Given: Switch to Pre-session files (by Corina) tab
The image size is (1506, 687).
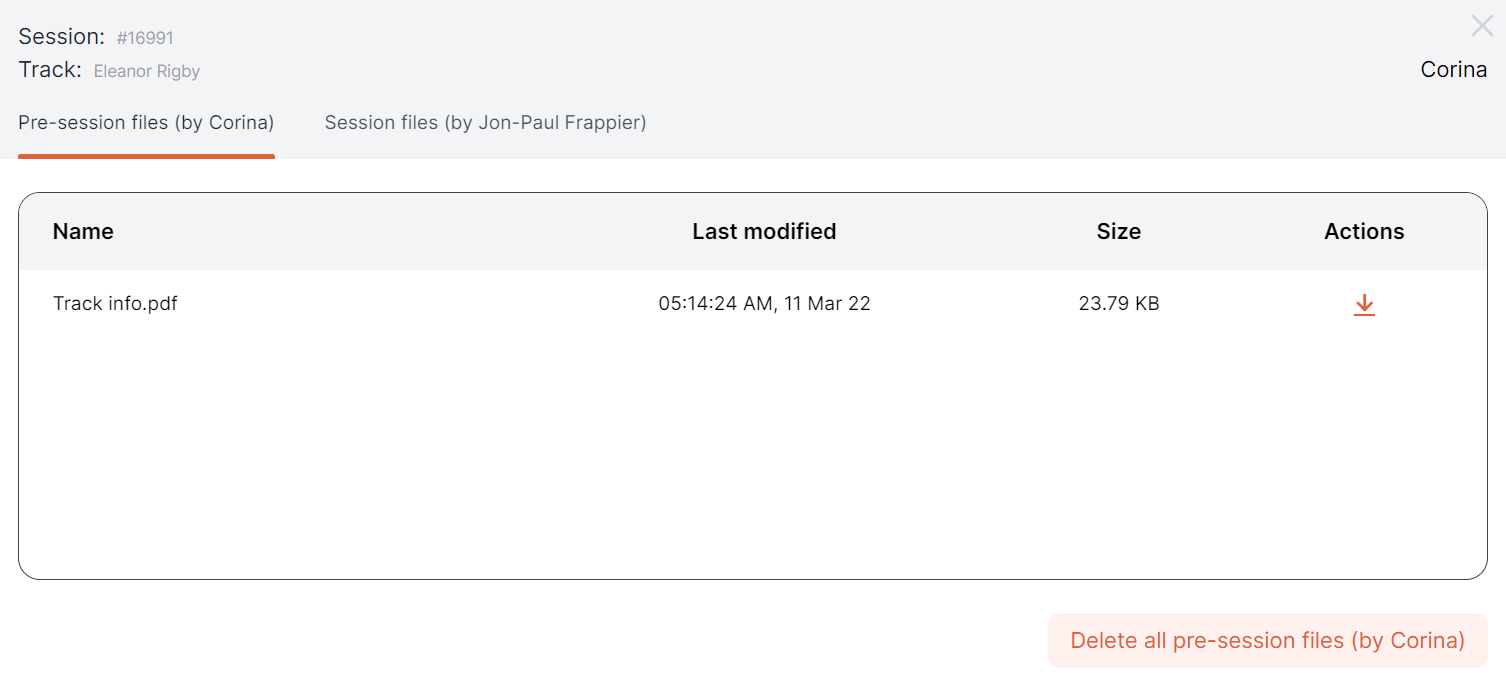Looking at the screenshot, I should (146, 123).
